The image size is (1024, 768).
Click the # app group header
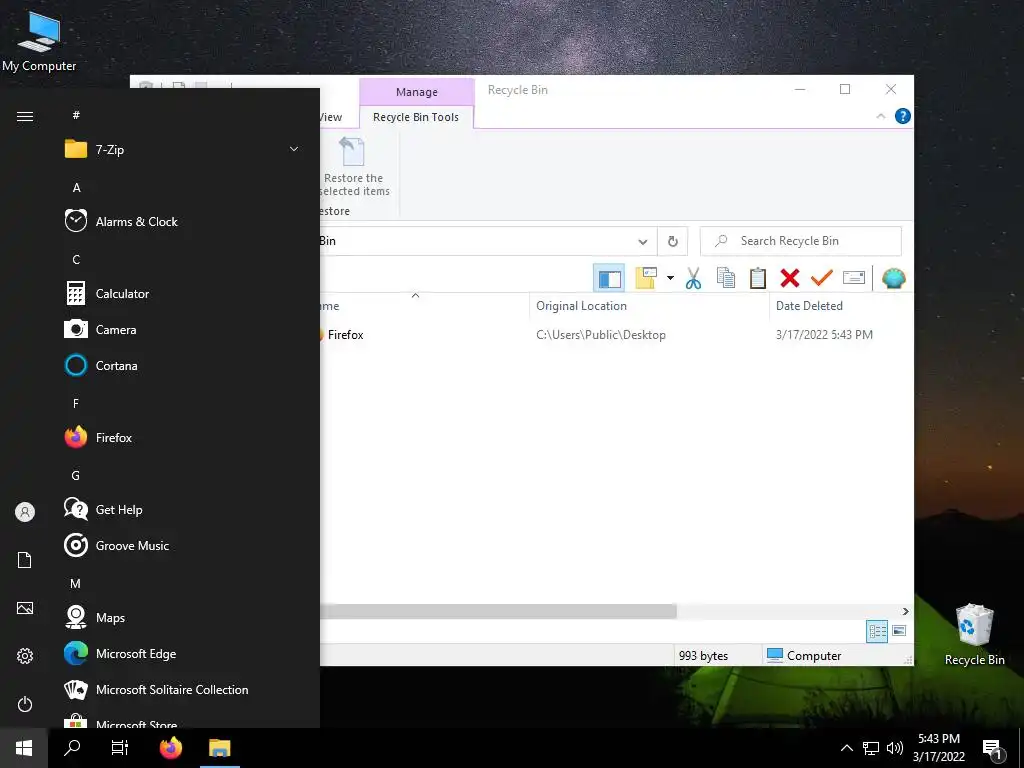(x=76, y=115)
